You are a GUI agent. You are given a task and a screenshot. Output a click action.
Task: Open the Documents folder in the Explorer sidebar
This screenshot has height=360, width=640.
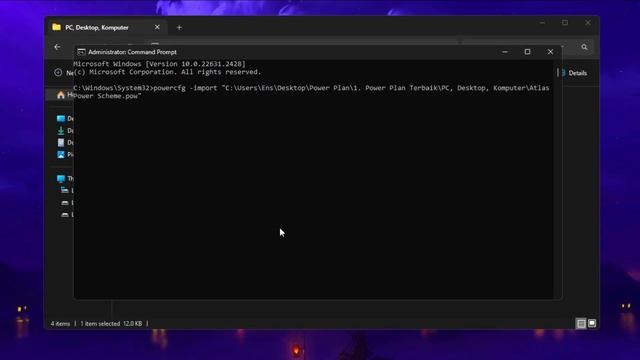(x=64, y=142)
